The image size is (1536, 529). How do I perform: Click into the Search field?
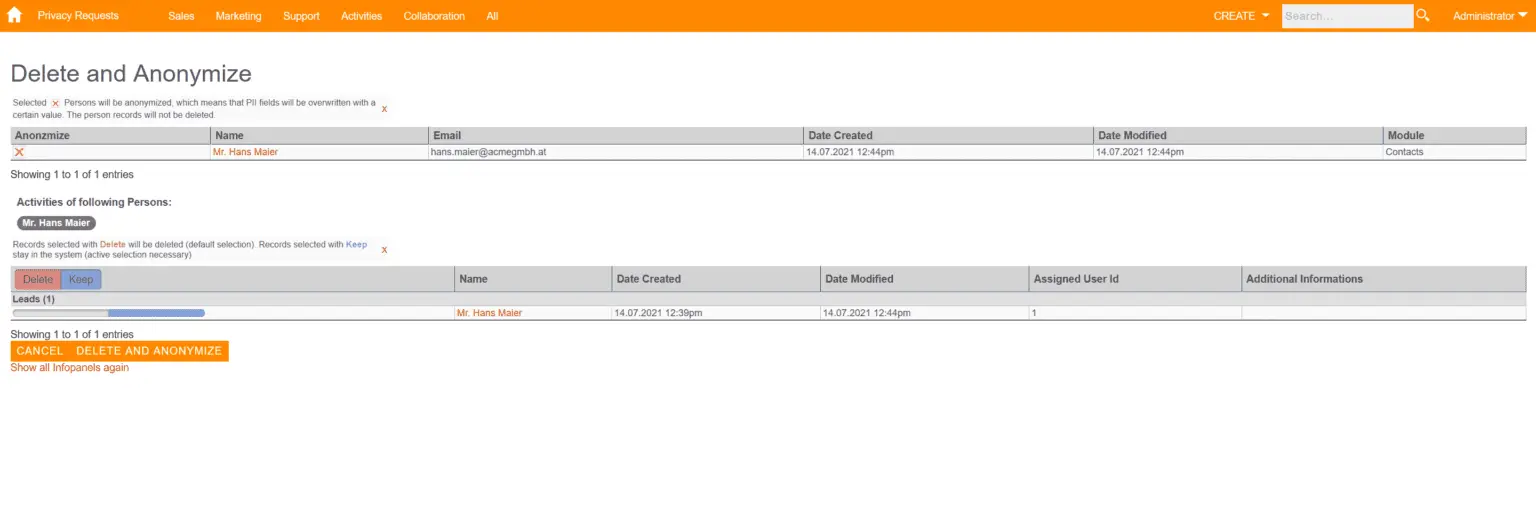[x=1347, y=16]
